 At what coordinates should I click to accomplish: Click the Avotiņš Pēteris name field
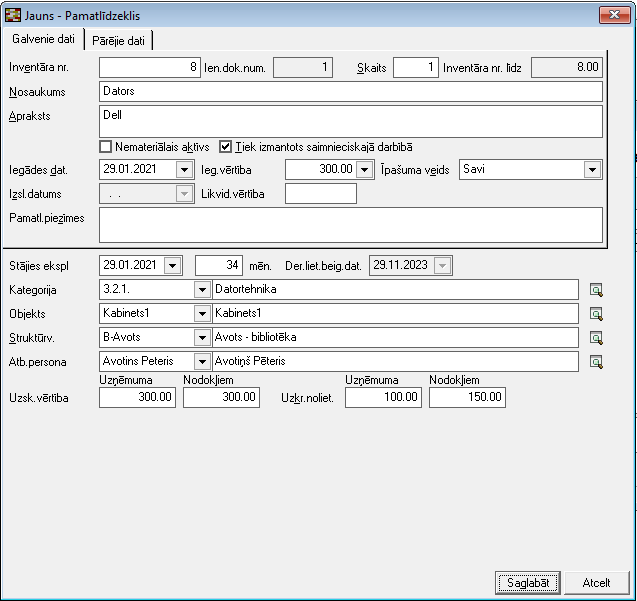395,362
